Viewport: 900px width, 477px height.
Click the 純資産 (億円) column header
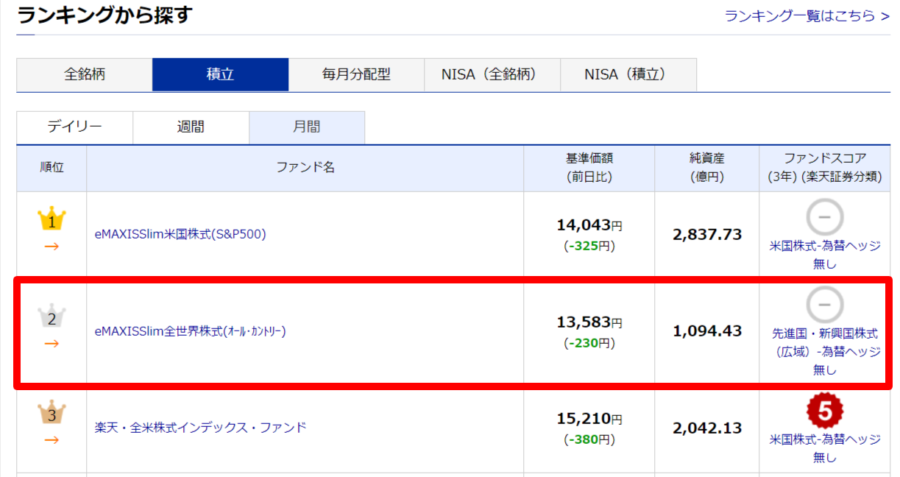click(707, 168)
